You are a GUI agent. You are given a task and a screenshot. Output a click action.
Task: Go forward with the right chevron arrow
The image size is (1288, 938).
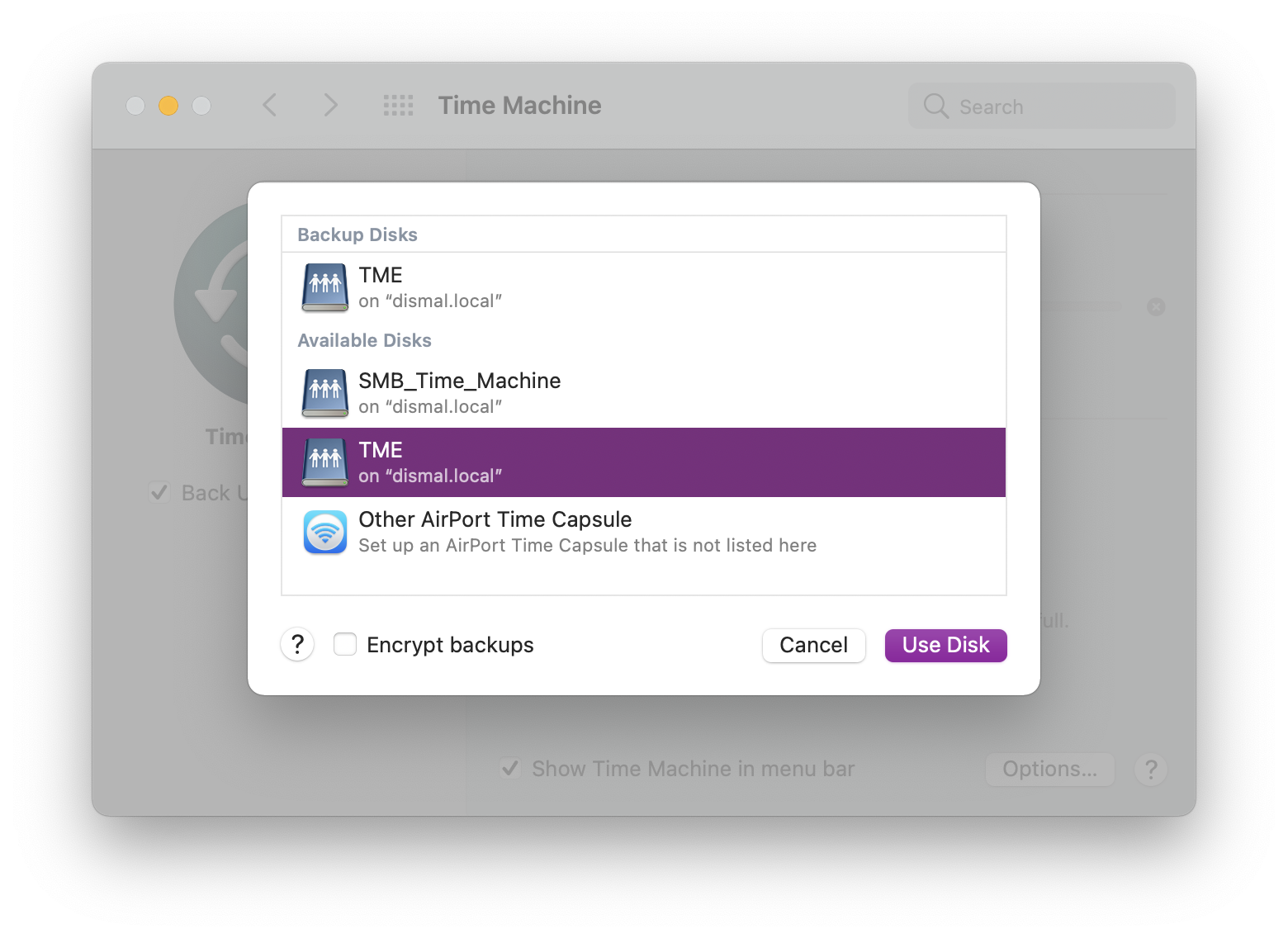coord(330,106)
